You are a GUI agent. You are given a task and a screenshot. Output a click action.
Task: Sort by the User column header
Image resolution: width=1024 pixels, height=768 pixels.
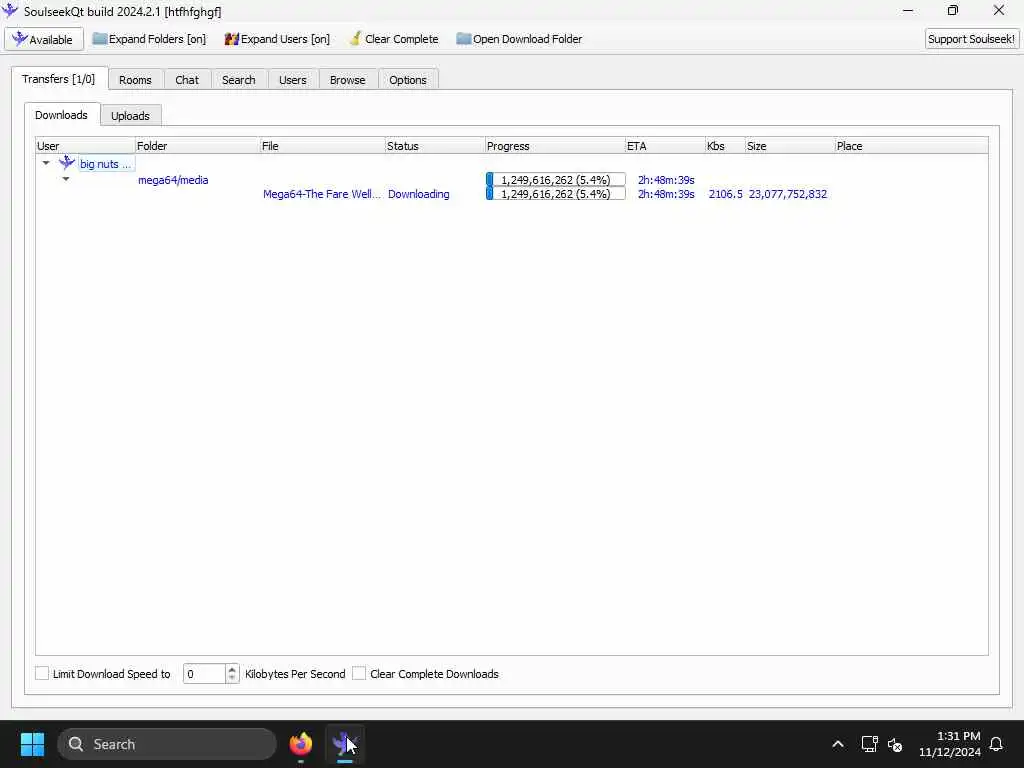coord(86,146)
